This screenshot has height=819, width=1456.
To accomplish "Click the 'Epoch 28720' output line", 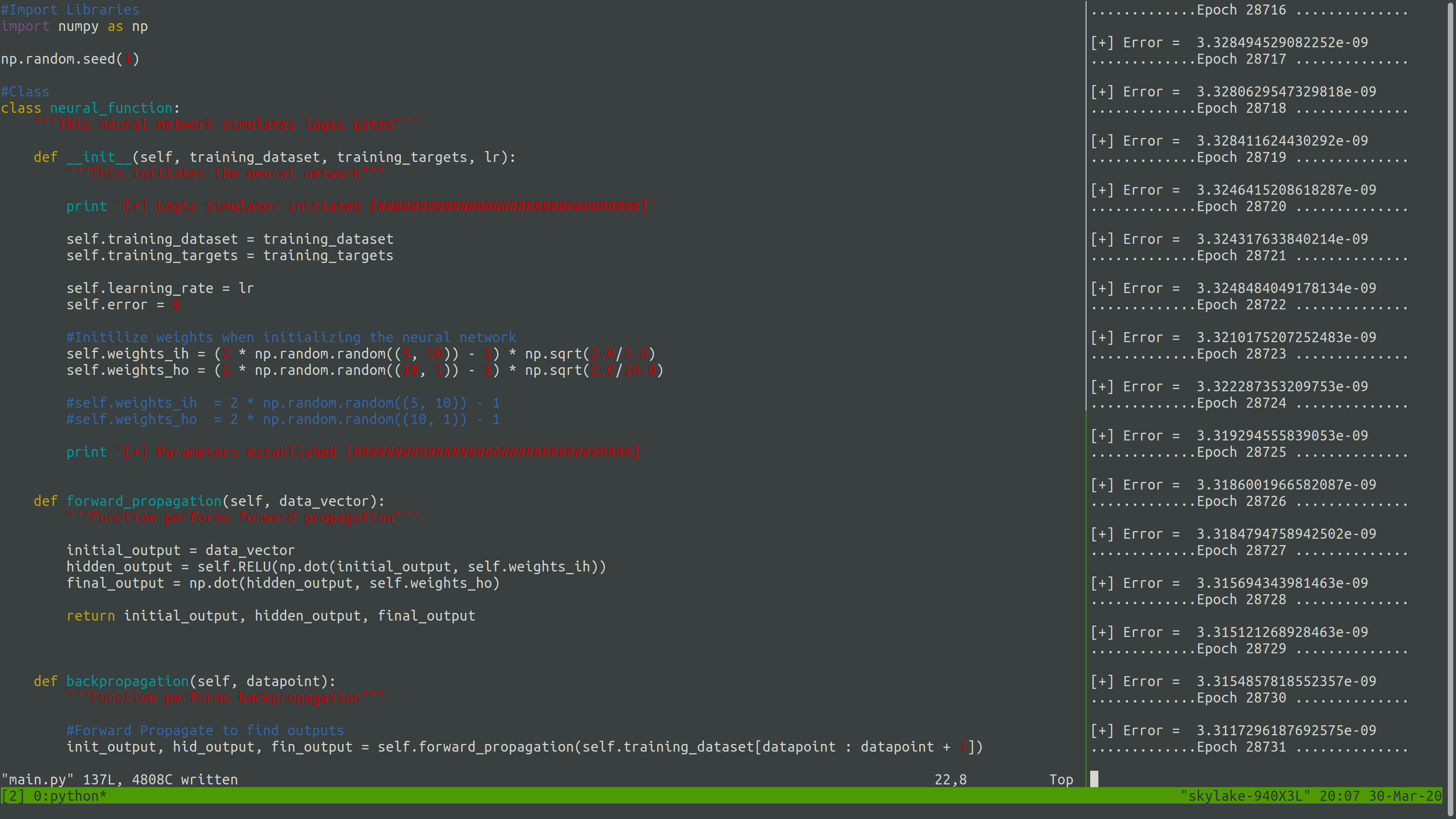I will click(1249, 206).
